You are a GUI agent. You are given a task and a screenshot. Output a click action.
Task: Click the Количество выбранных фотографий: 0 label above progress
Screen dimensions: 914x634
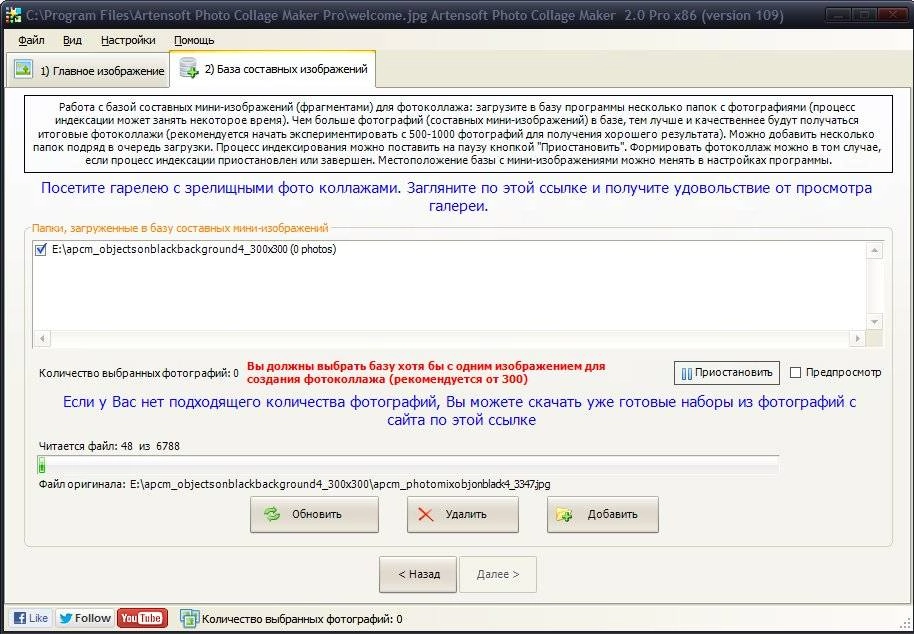(139, 374)
